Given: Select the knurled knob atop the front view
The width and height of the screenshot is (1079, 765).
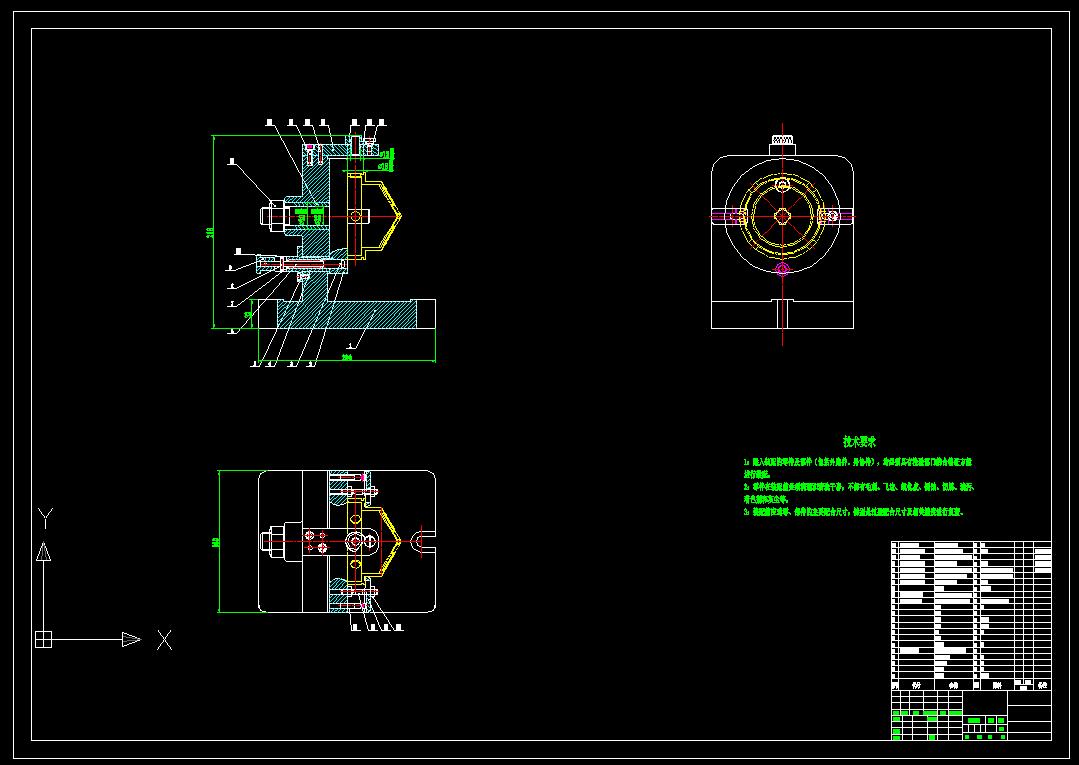Looking at the screenshot, I should (782, 140).
